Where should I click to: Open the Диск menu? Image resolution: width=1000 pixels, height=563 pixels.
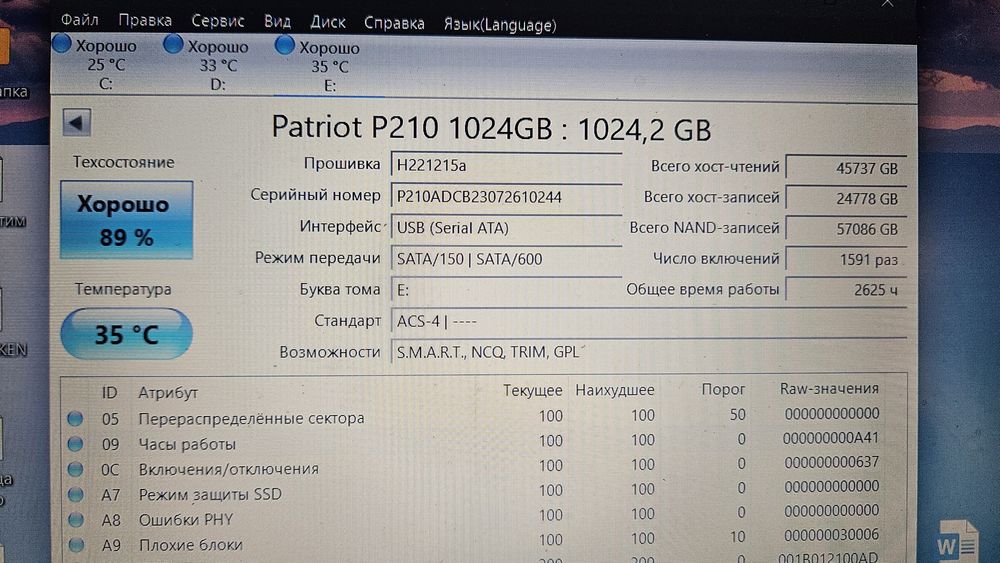coord(327,22)
